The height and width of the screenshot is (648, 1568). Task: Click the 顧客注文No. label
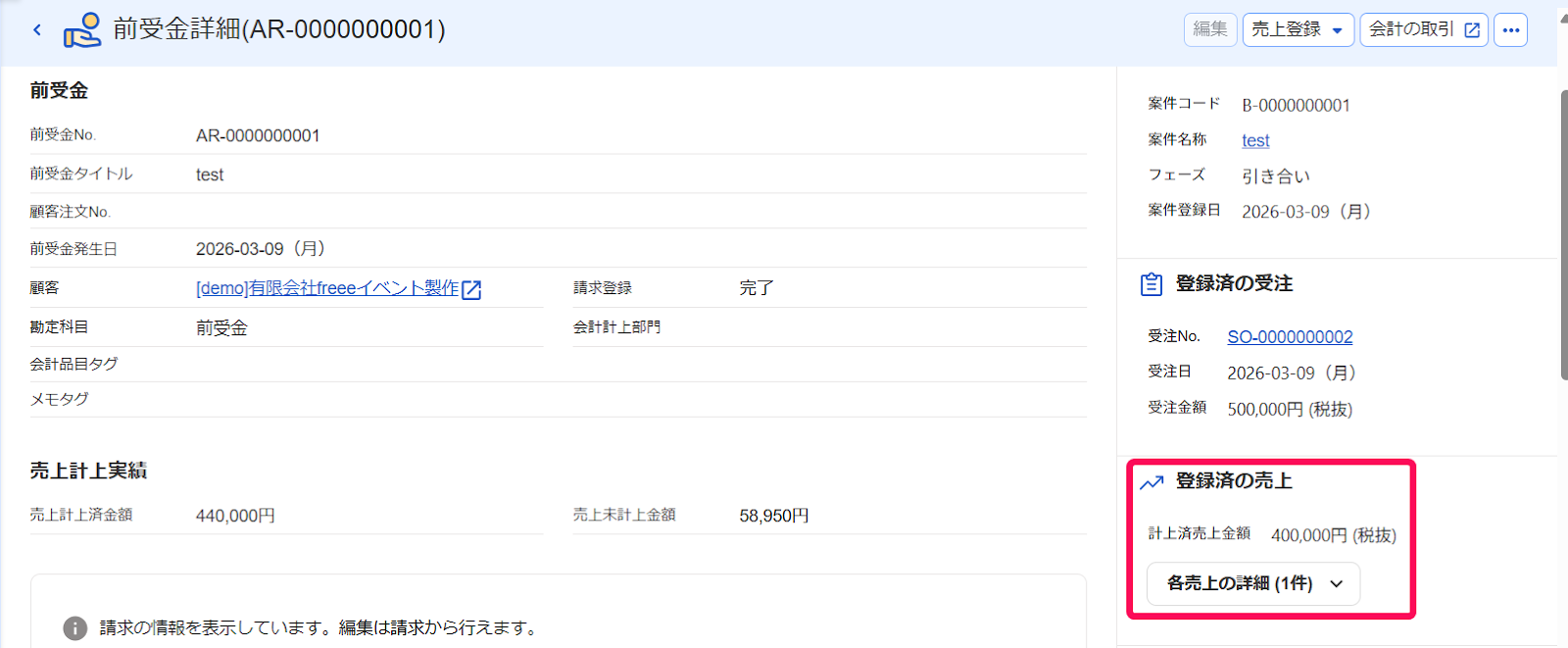click(70, 212)
